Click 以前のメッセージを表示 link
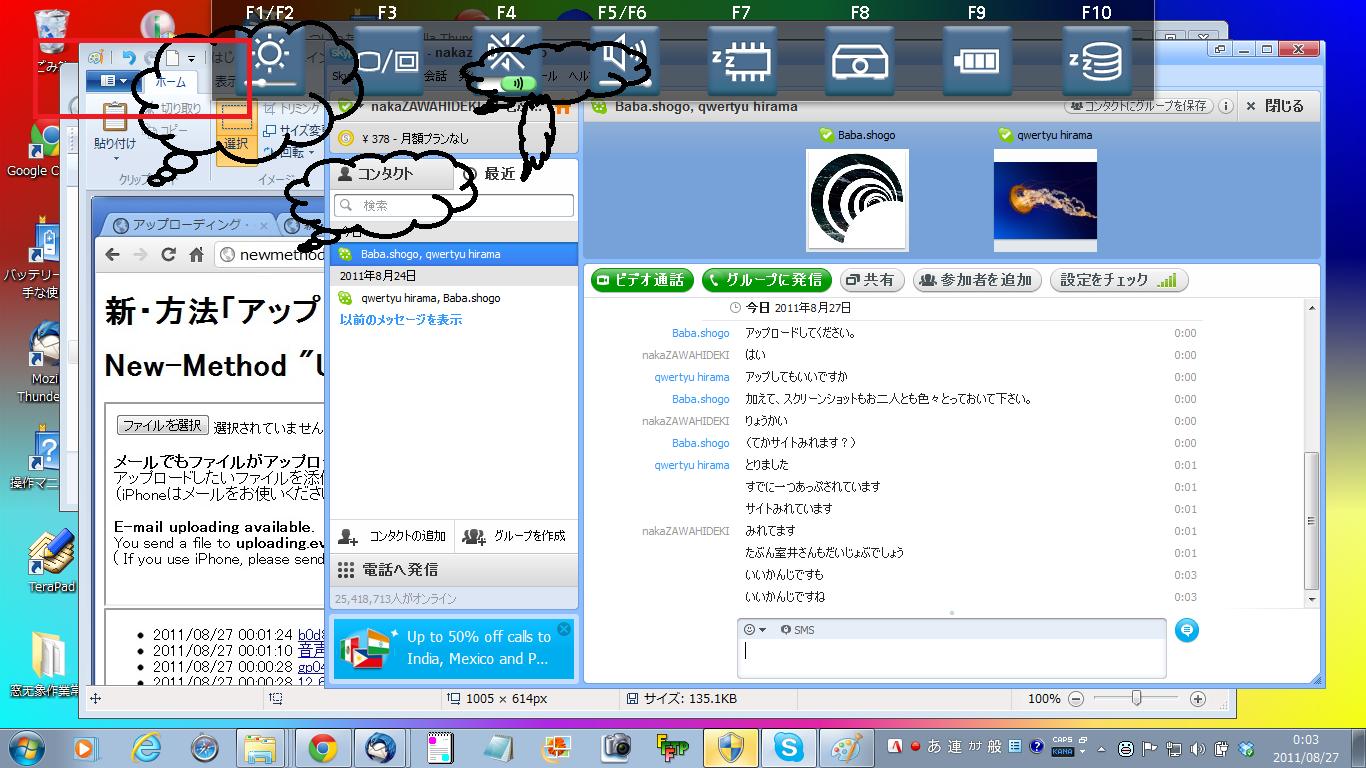 401,320
